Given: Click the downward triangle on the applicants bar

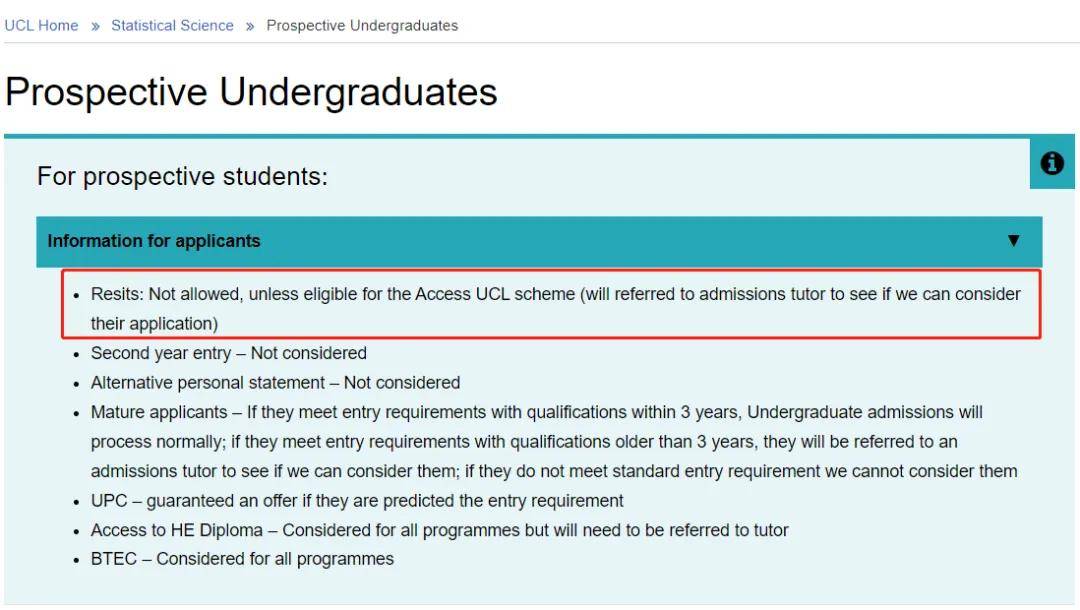Looking at the screenshot, I should point(1014,241).
